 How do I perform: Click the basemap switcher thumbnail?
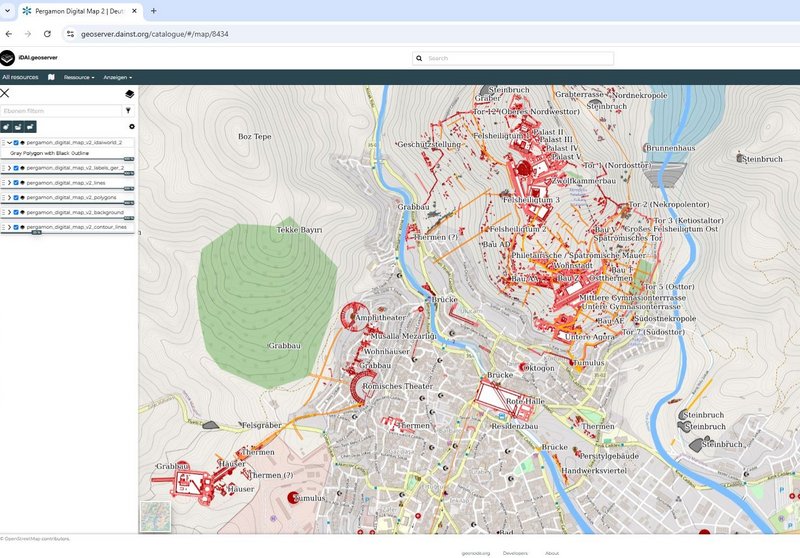(155, 516)
